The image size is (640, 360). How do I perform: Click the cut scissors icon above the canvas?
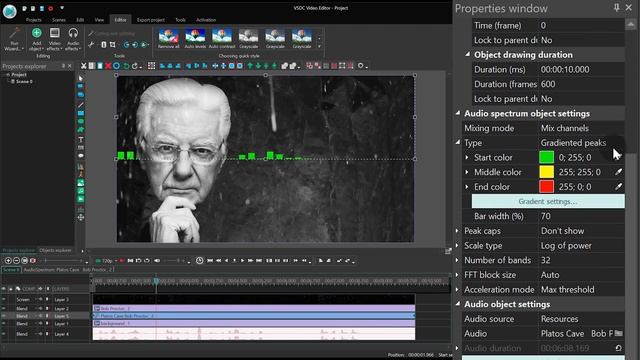coord(84,66)
